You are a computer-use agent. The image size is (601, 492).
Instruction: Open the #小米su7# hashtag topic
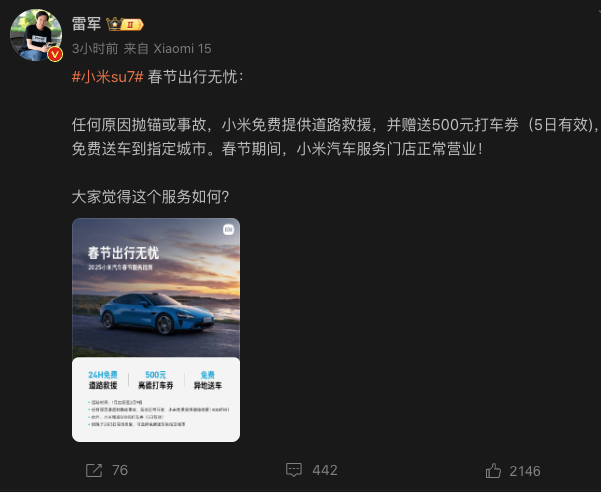pyautogui.click(x=108, y=77)
